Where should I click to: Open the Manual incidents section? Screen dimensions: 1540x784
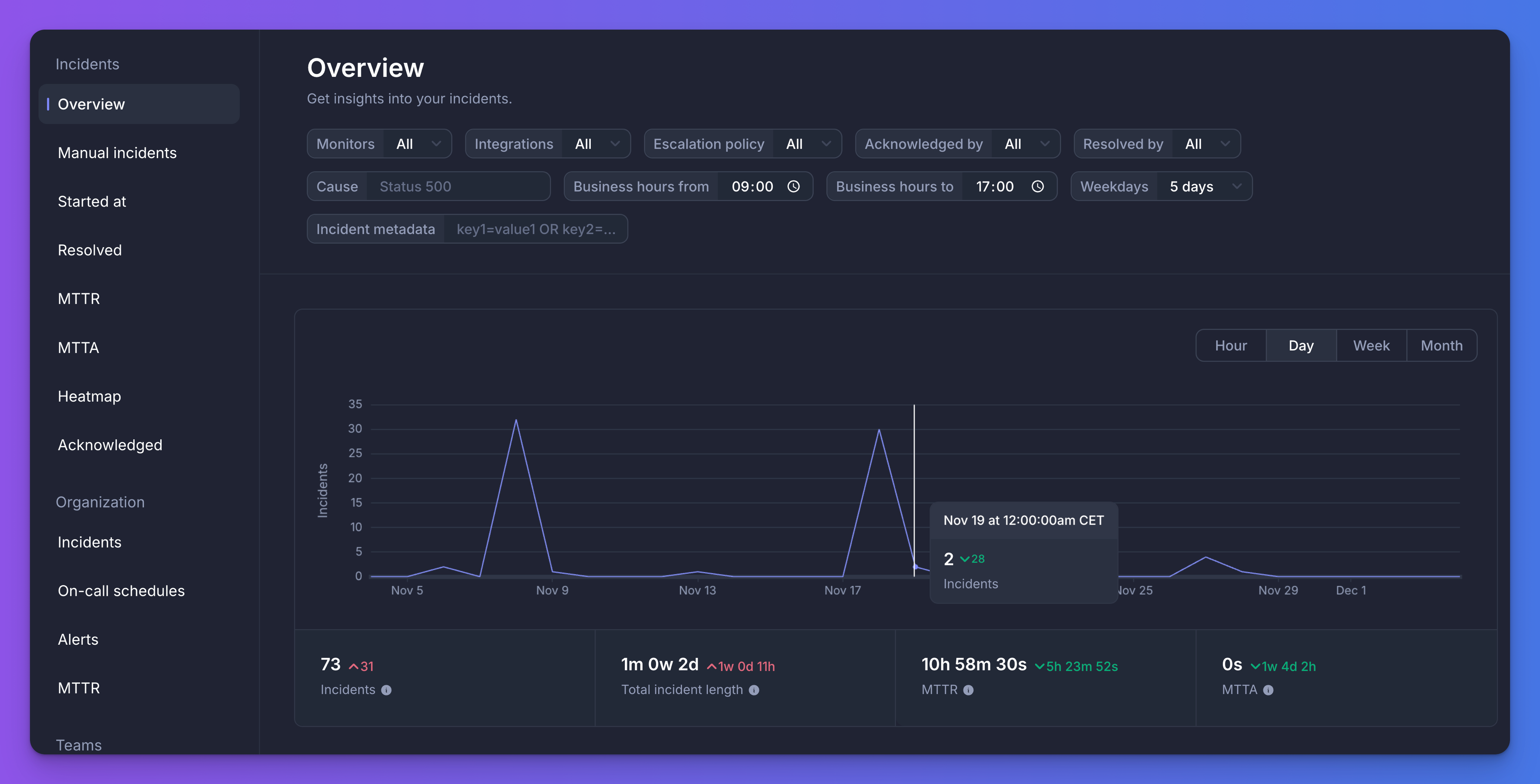coord(117,153)
